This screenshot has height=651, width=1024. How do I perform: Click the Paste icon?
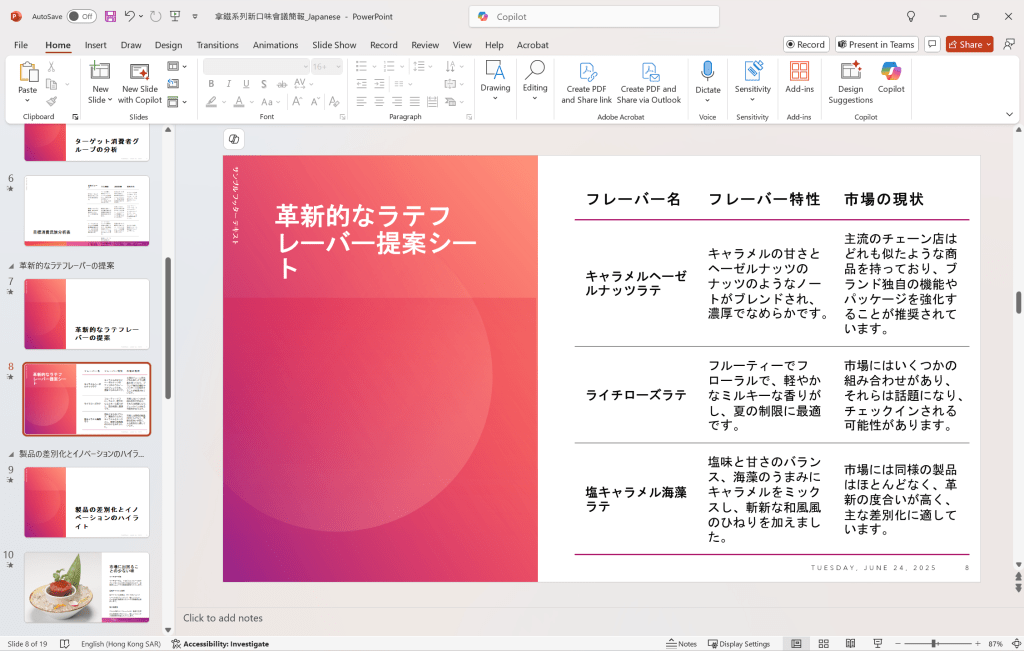click(27, 71)
